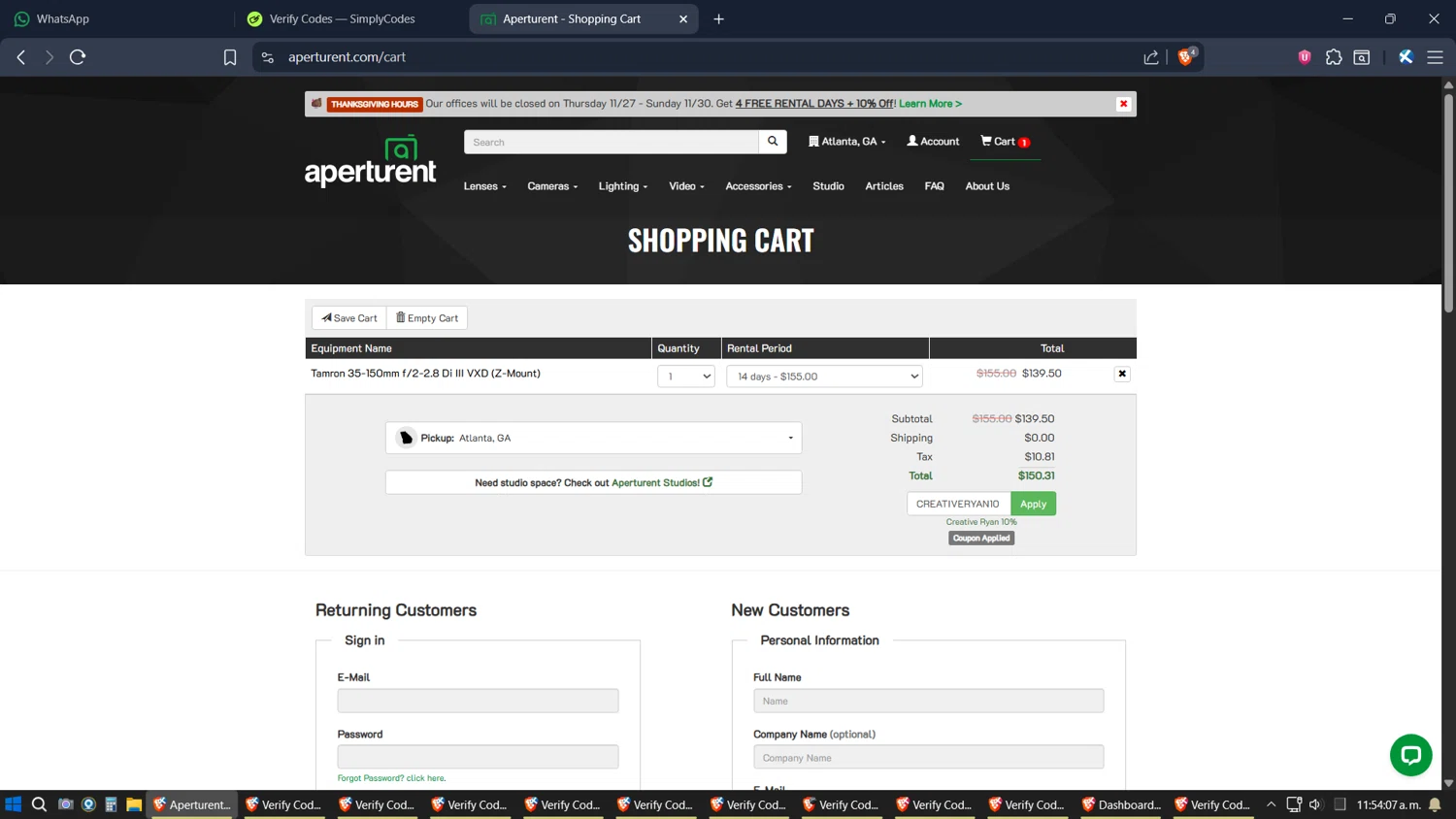Open the Atlanta, GA location selector
The width and height of the screenshot is (1456, 819).
tap(846, 142)
